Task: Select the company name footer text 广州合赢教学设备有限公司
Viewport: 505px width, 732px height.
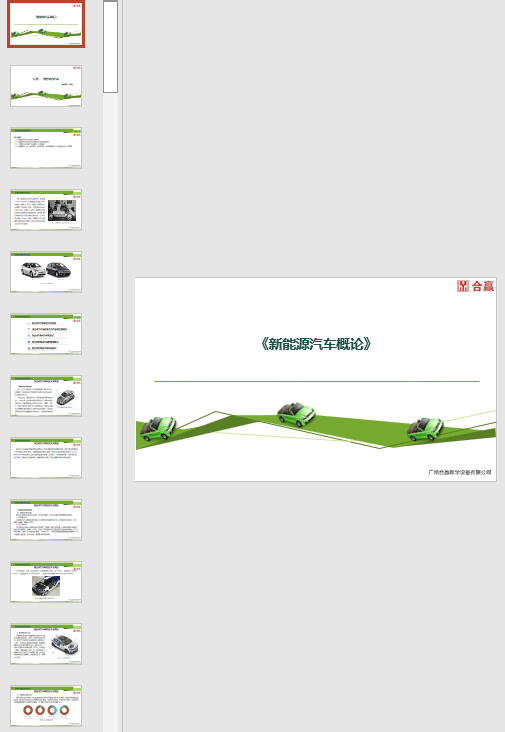Action: [460, 472]
